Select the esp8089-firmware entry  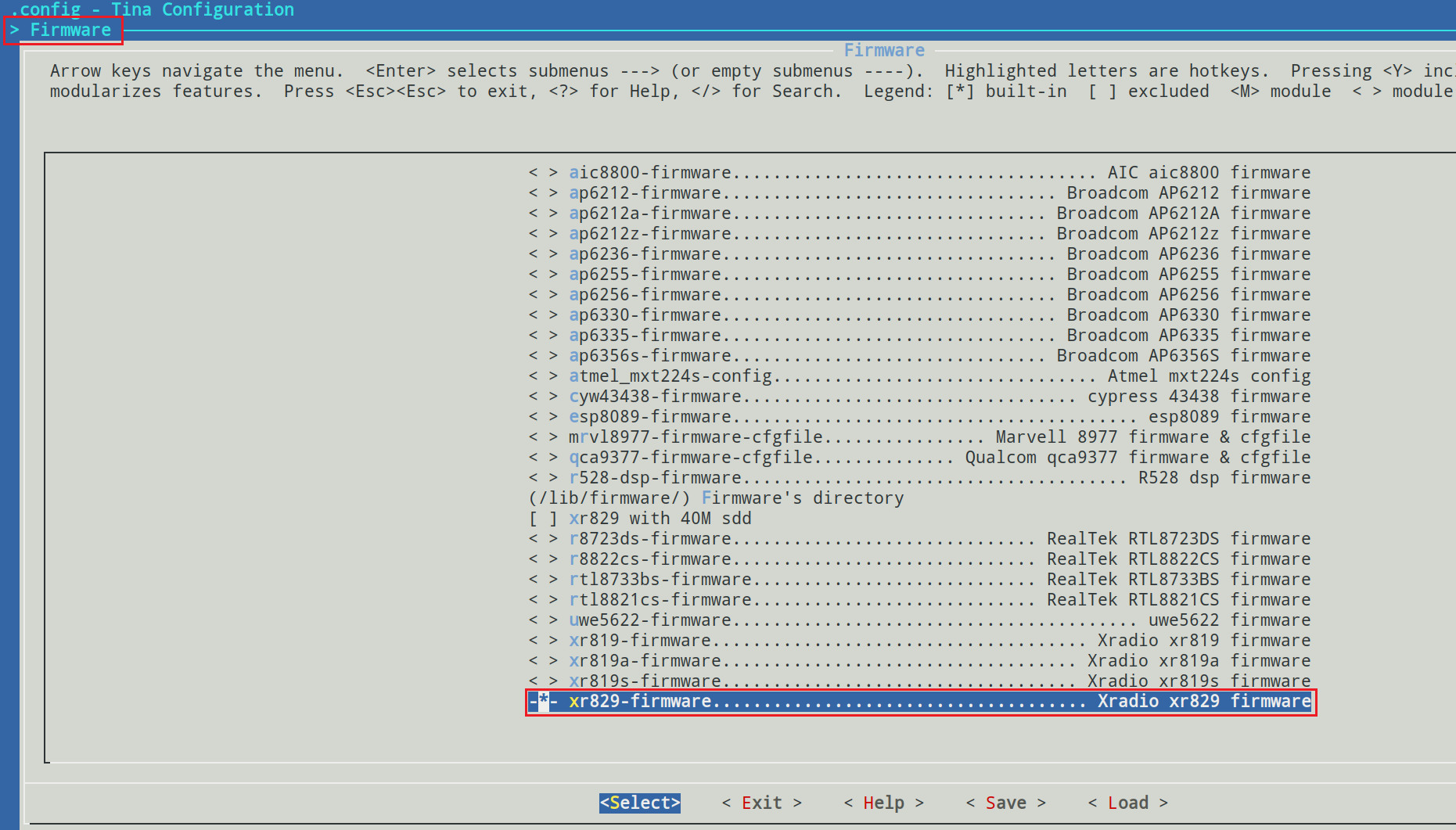click(x=919, y=417)
